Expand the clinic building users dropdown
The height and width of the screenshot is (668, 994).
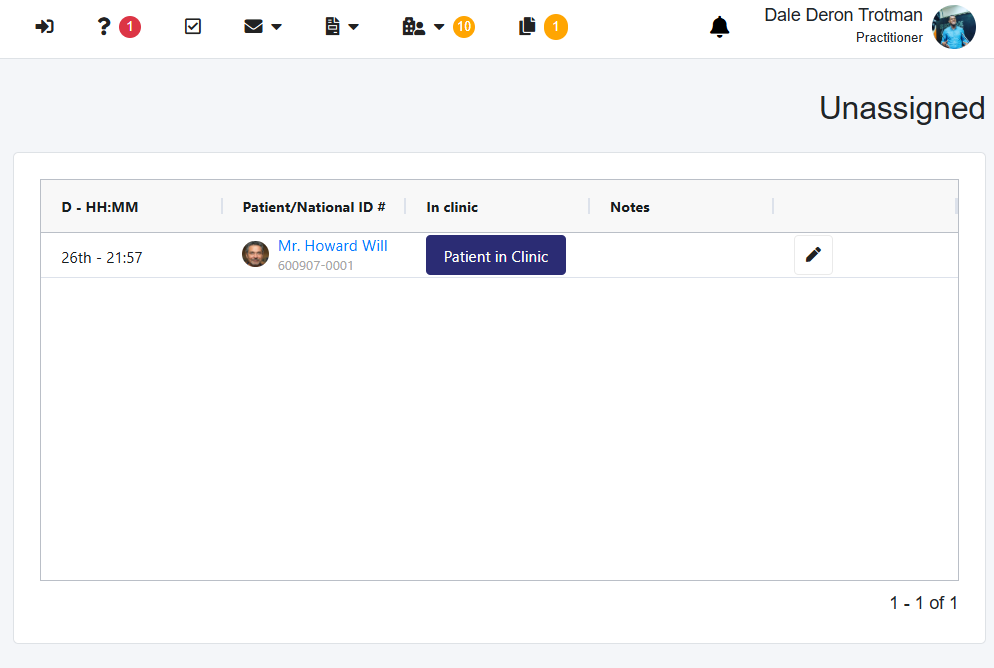tap(423, 27)
